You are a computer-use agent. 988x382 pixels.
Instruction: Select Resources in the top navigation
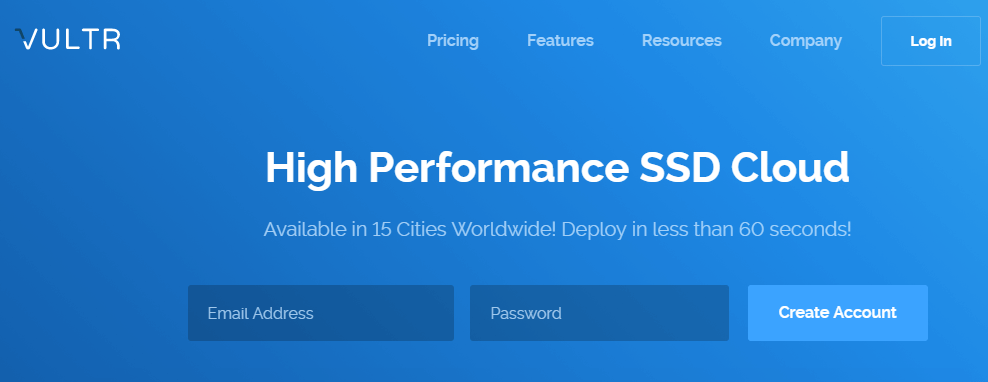click(x=681, y=41)
